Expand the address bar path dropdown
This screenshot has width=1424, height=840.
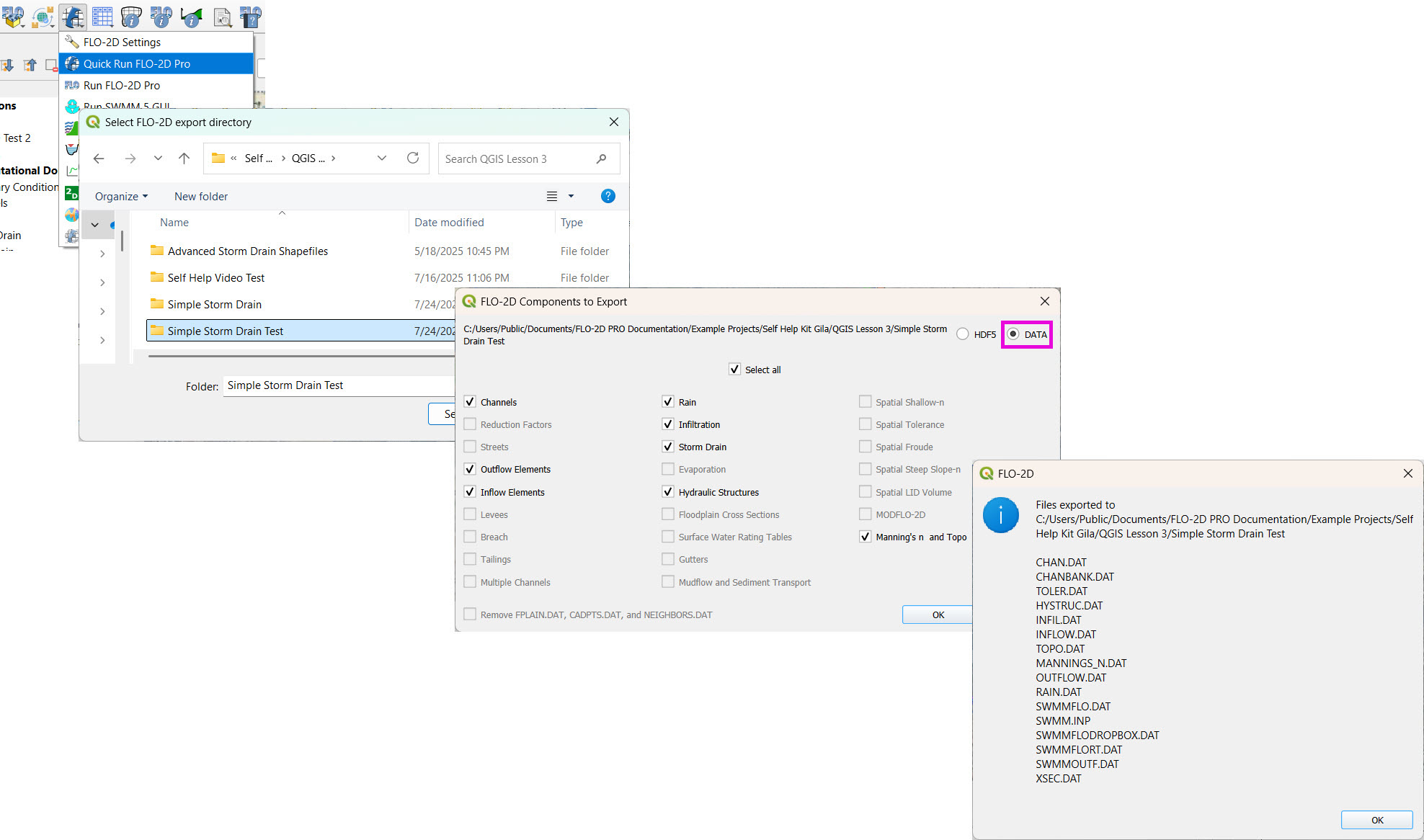tap(382, 158)
